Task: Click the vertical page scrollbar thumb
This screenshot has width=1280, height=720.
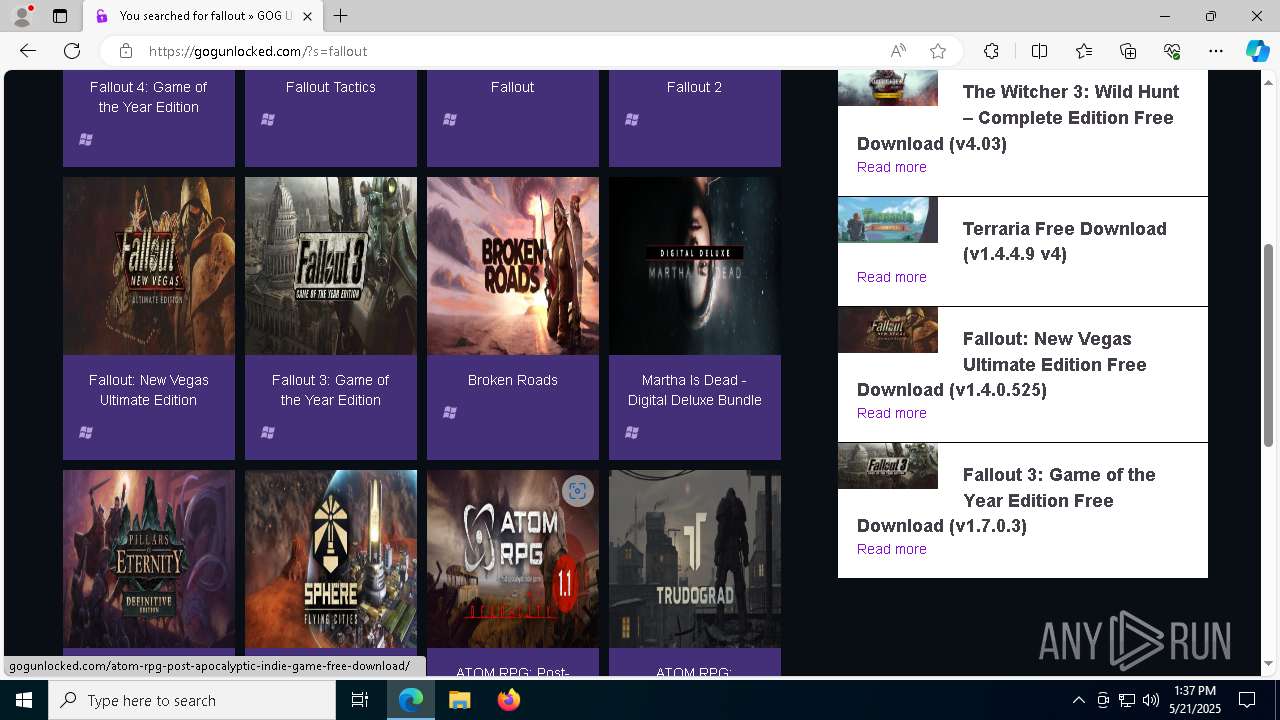Action: 1268,345
